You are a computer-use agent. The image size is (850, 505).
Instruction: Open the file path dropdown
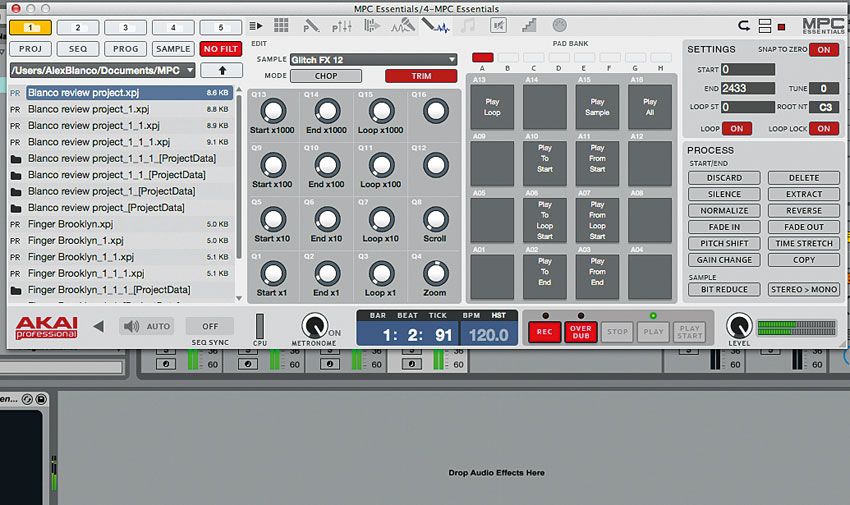coord(102,70)
